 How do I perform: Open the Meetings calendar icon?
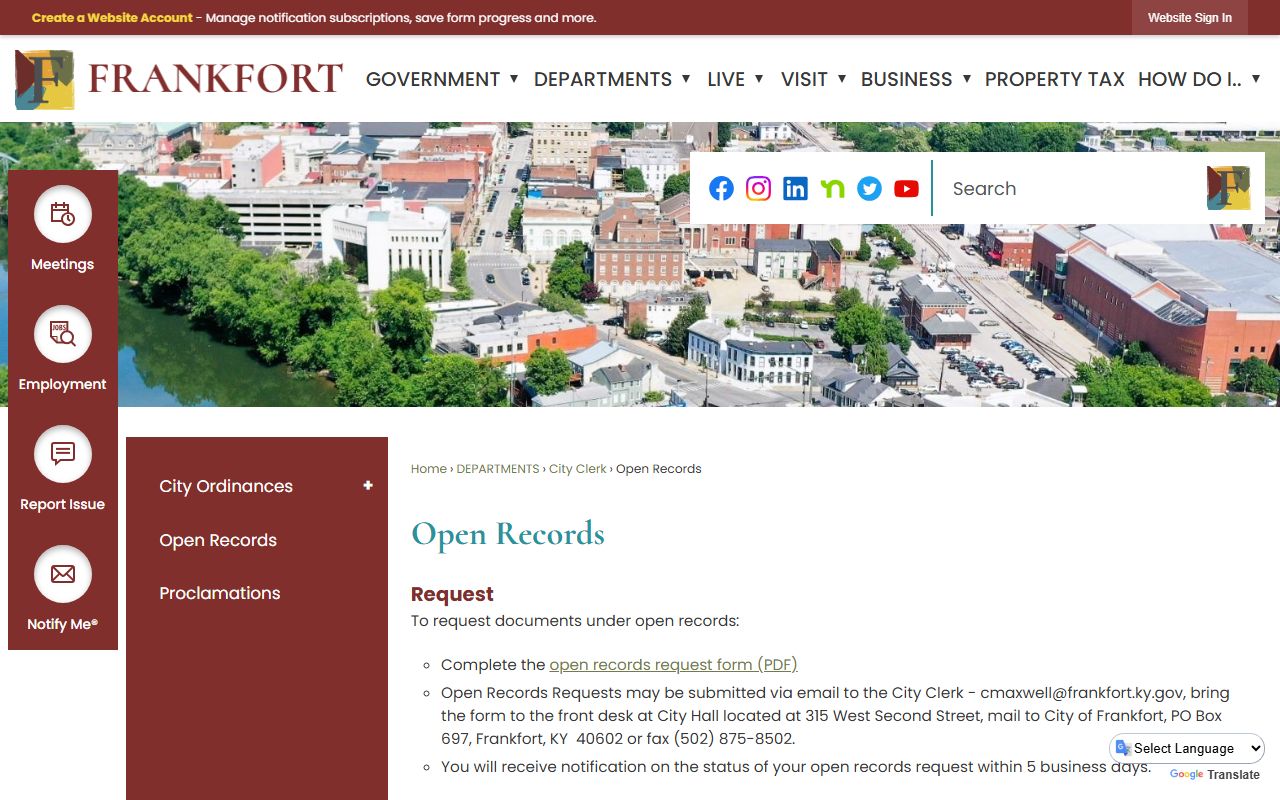(63, 214)
